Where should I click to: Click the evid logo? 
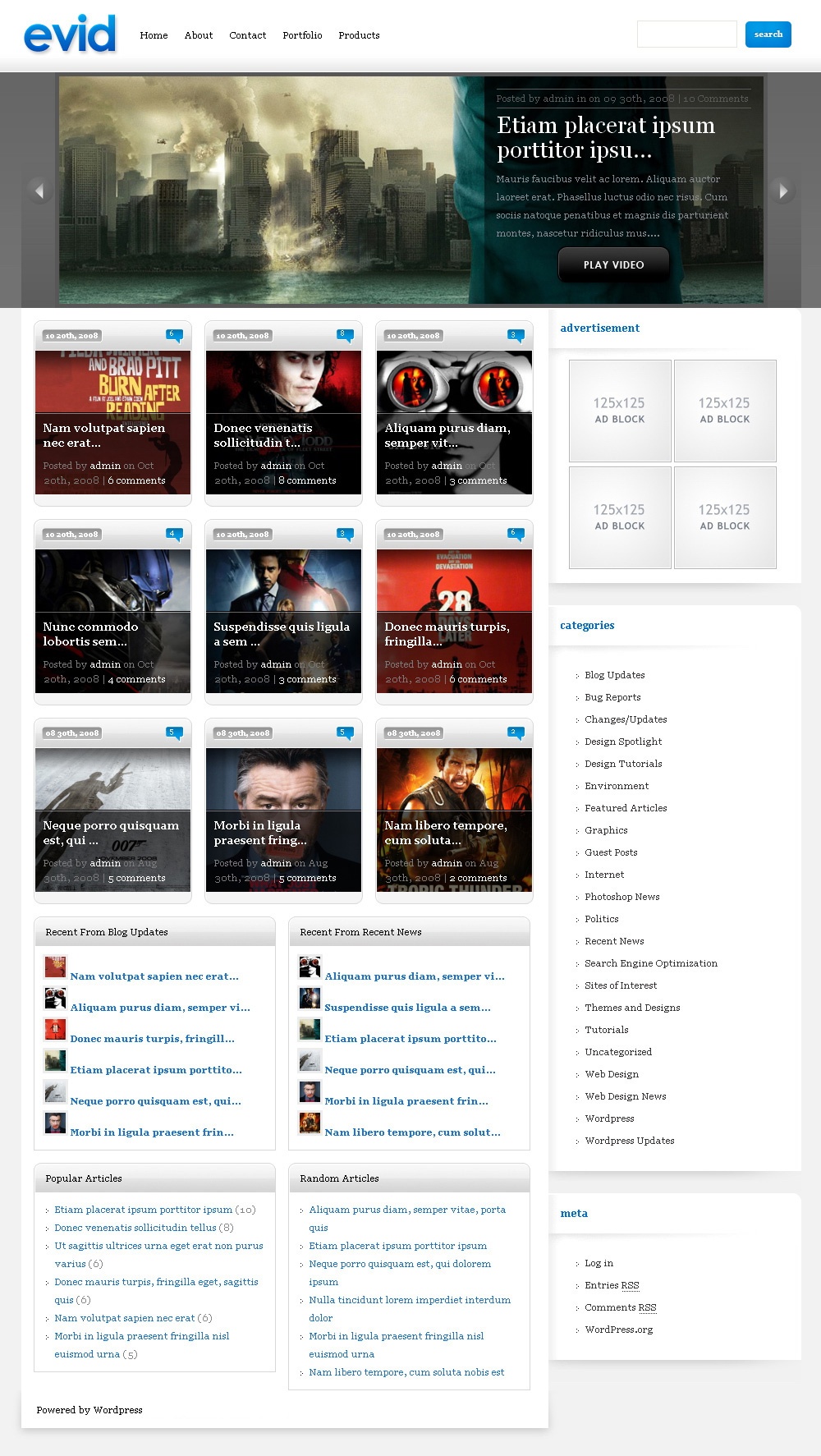point(70,34)
